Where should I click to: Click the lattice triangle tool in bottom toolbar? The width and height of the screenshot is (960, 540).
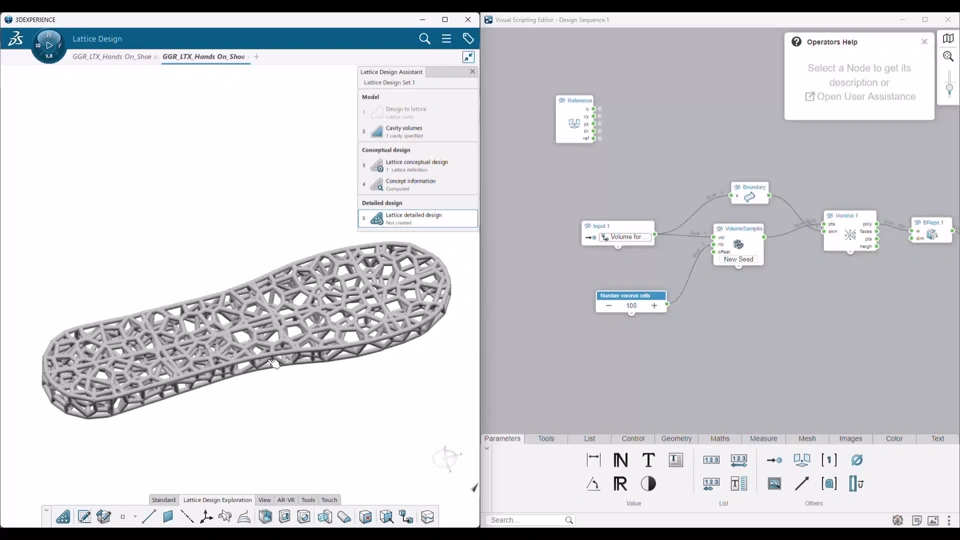[63, 517]
